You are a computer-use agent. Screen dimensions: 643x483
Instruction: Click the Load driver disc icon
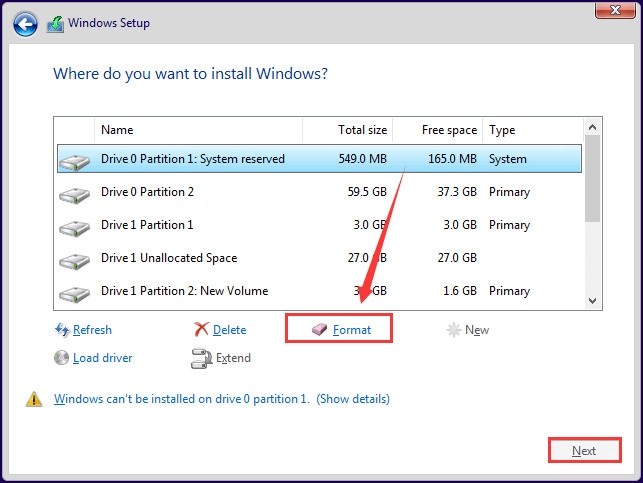click(x=62, y=358)
